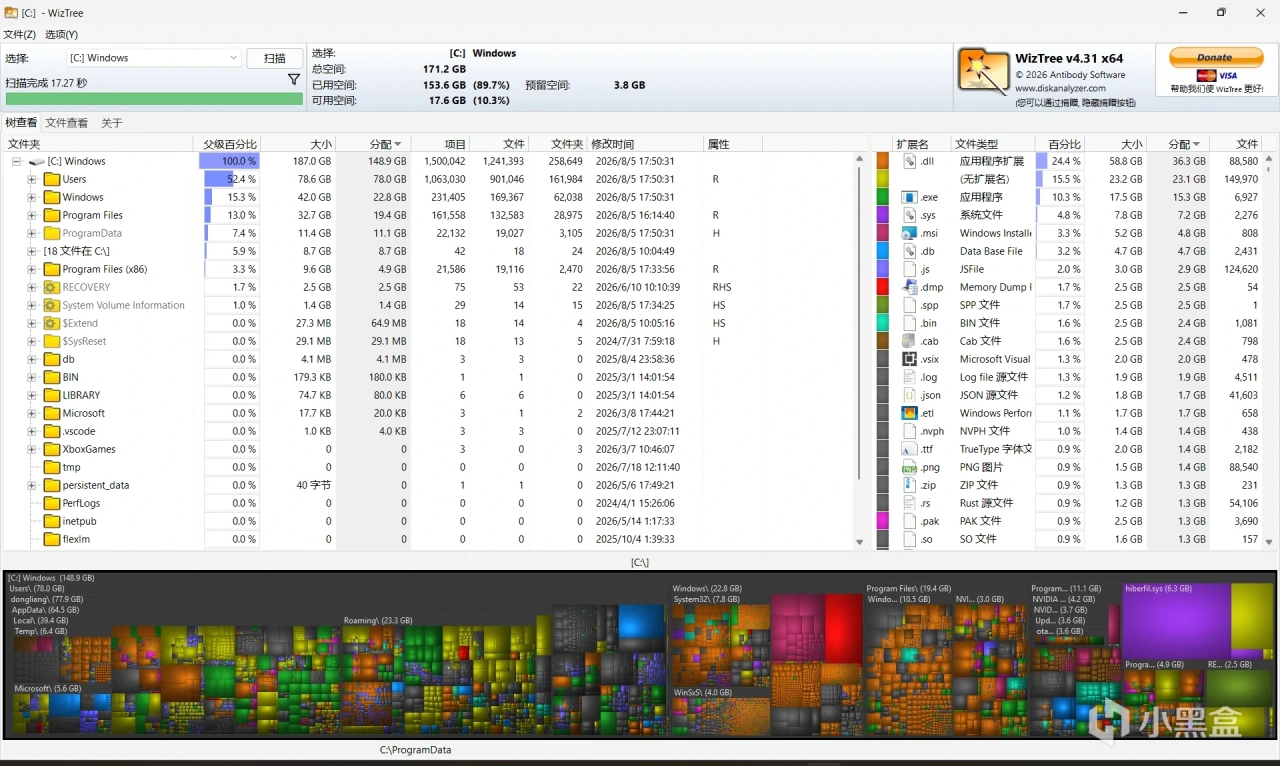Expand the persistent_data folder node

pyautogui.click(x=32, y=485)
